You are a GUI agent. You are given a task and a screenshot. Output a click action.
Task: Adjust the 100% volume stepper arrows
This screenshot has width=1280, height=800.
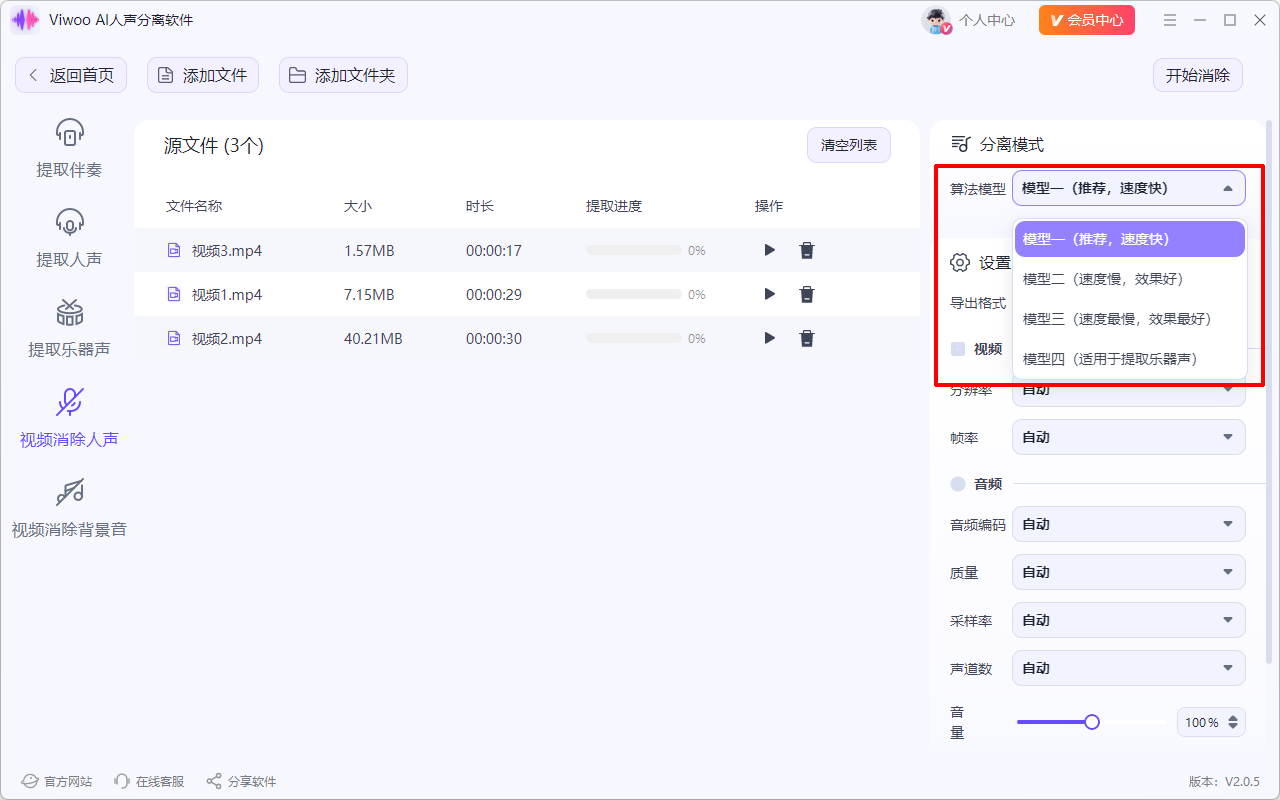click(x=1233, y=722)
